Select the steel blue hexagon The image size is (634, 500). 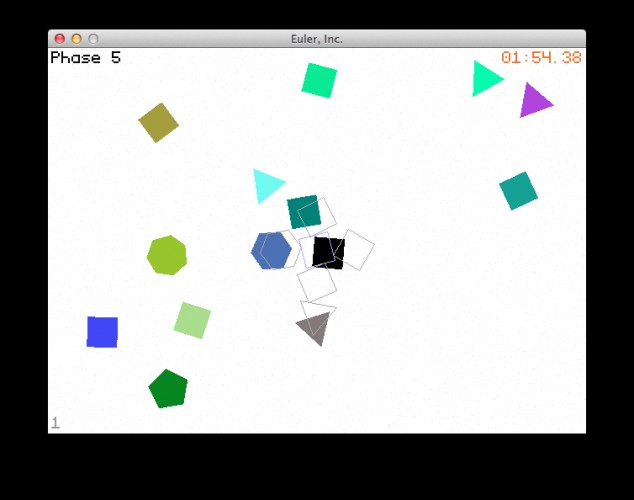[271, 251]
